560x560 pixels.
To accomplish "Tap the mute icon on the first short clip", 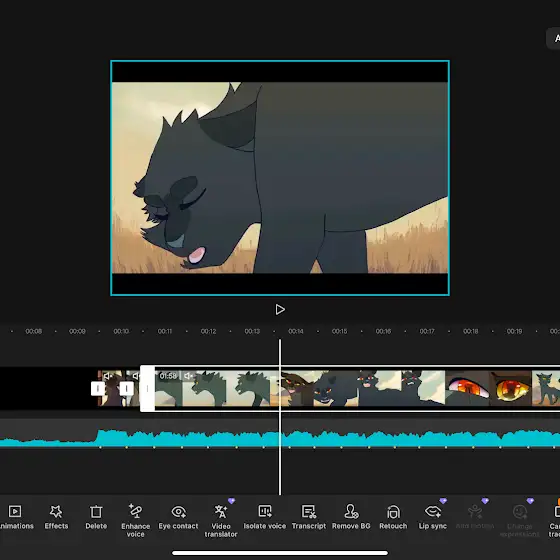I will pos(108,376).
